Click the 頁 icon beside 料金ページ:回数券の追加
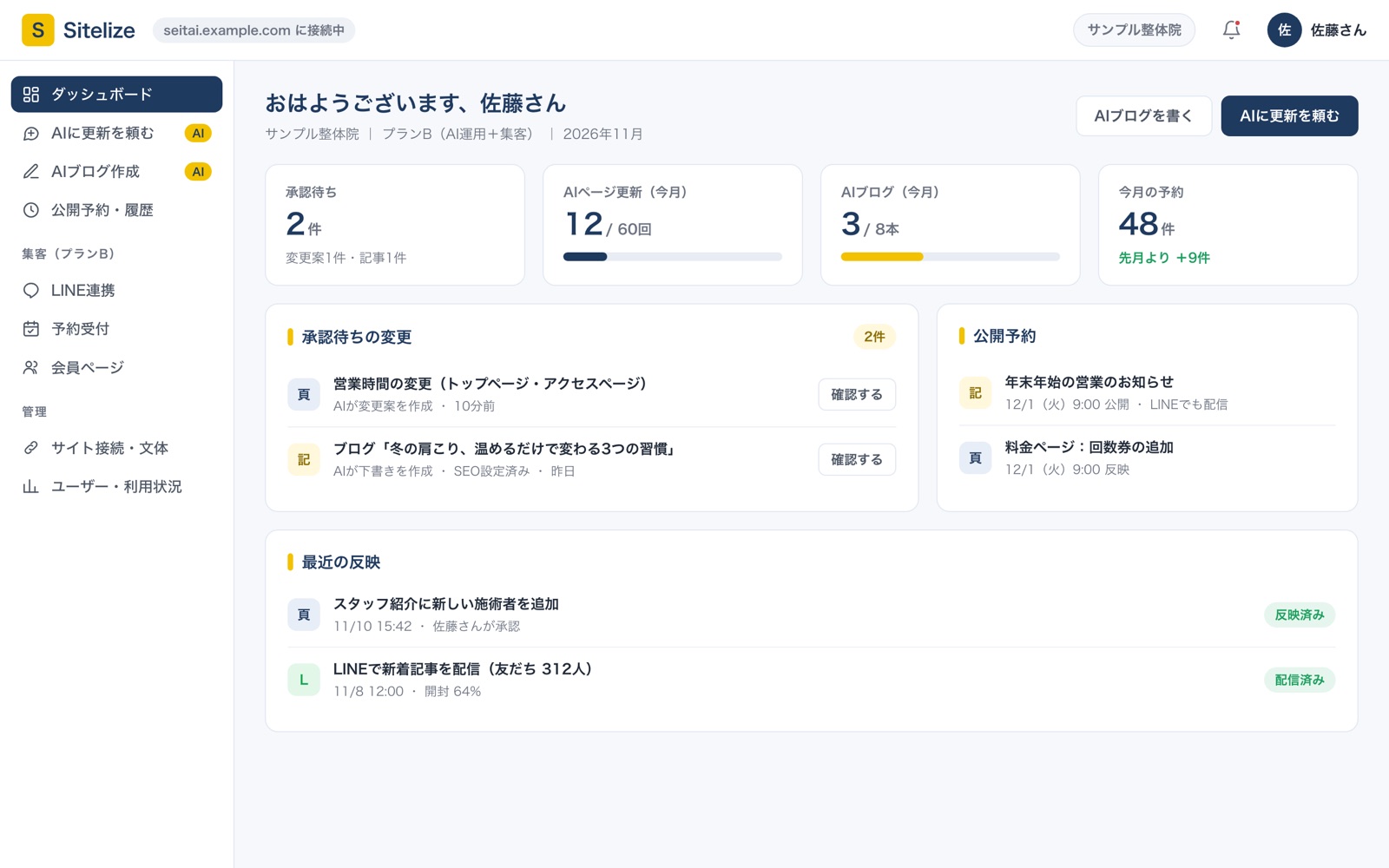The width and height of the screenshot is (1389, 868). coord(975,457)
